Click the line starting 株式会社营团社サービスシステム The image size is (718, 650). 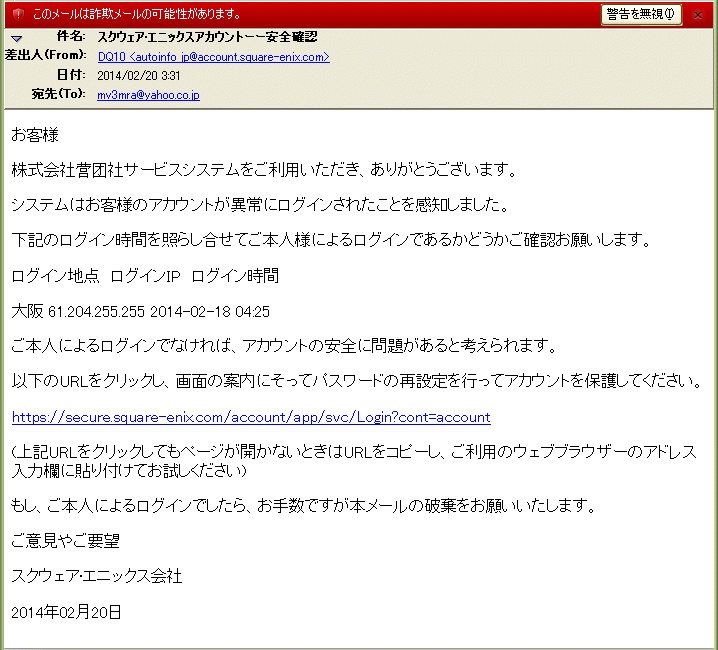point(264,170)
